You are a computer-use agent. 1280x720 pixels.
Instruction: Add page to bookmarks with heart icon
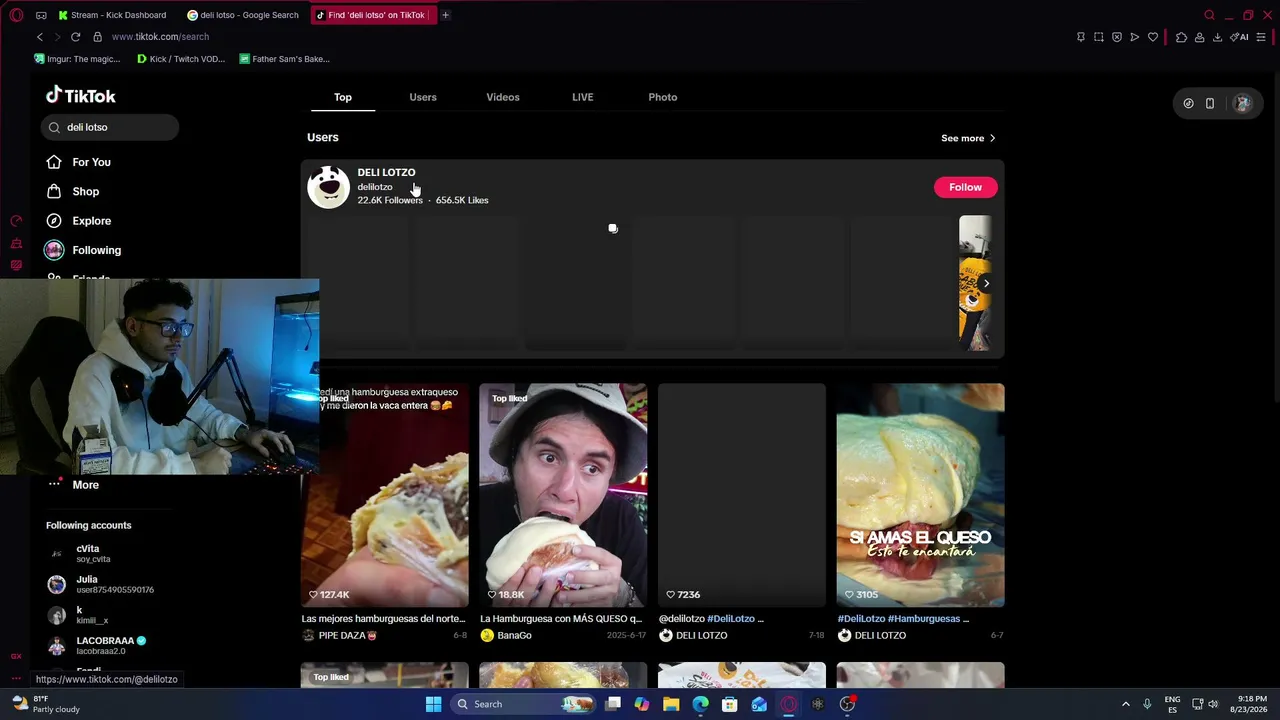1153,37
